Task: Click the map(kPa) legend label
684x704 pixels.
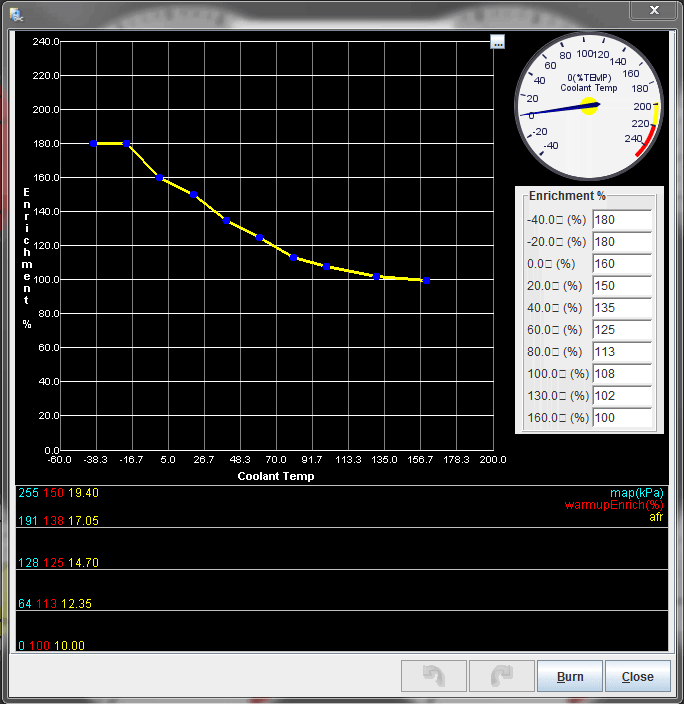Action: pos(636,493)
